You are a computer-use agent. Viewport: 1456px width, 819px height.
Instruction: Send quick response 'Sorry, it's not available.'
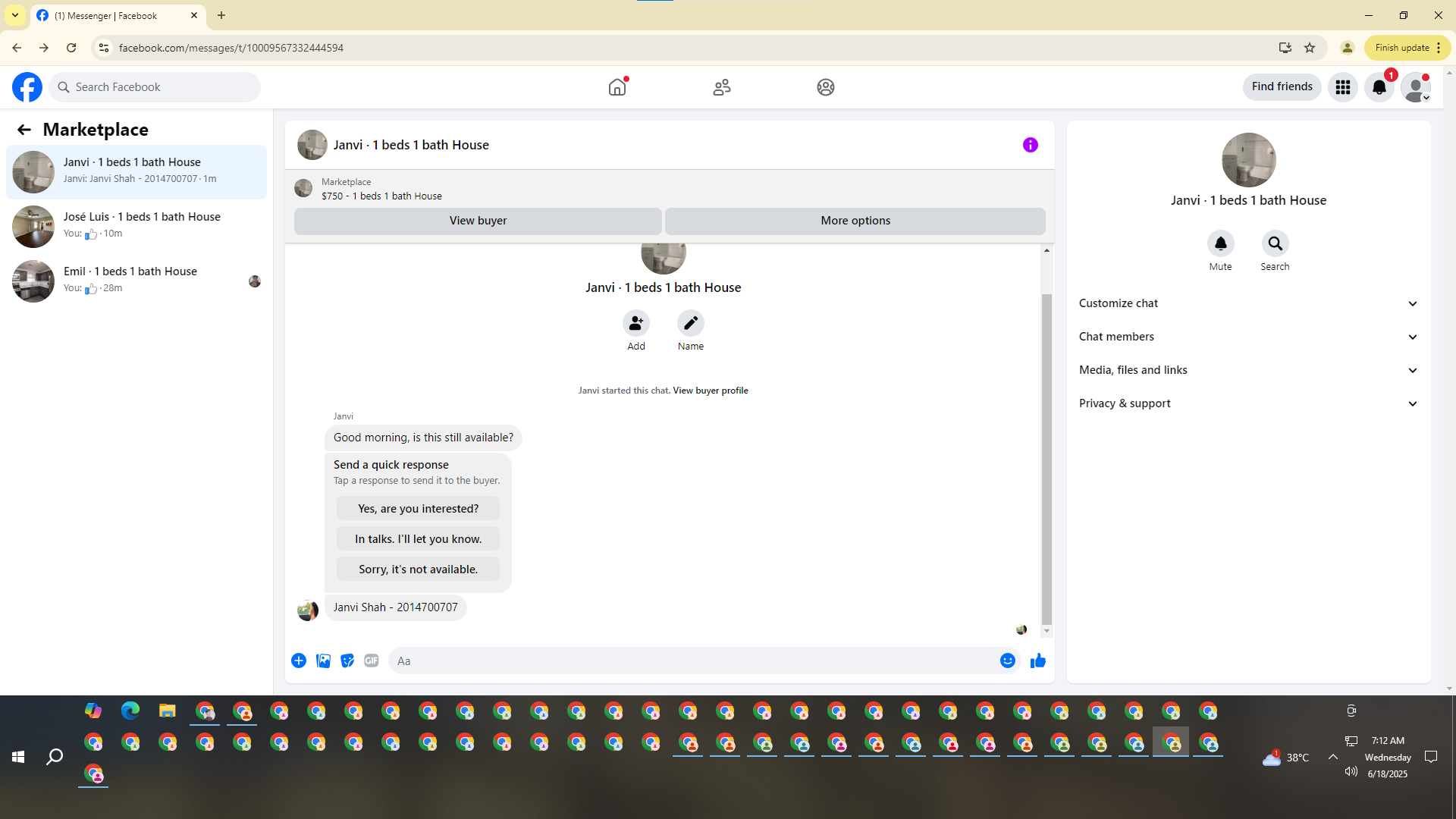pos(419,570)
